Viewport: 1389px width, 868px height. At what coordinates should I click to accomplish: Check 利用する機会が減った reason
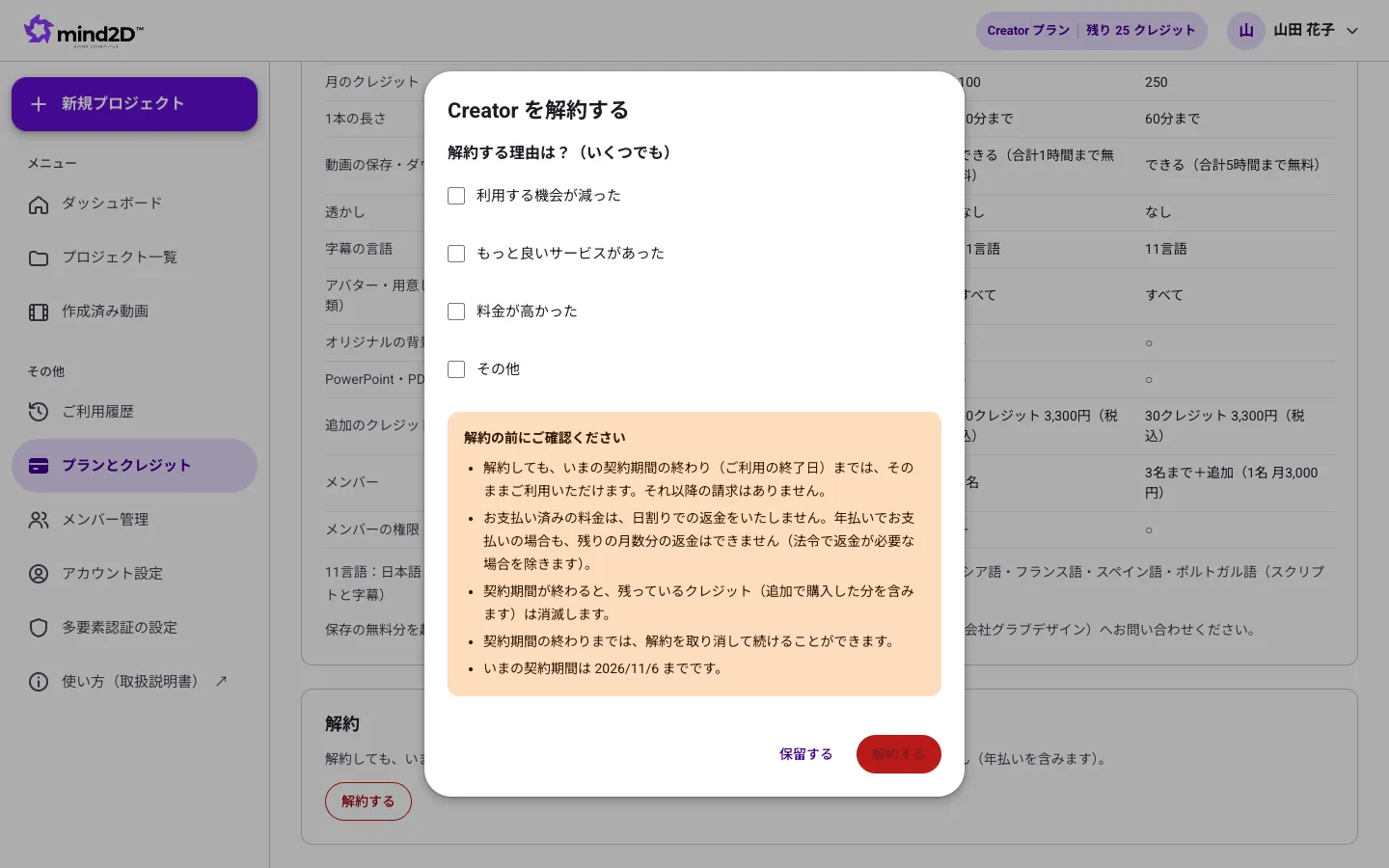(456, 196)
